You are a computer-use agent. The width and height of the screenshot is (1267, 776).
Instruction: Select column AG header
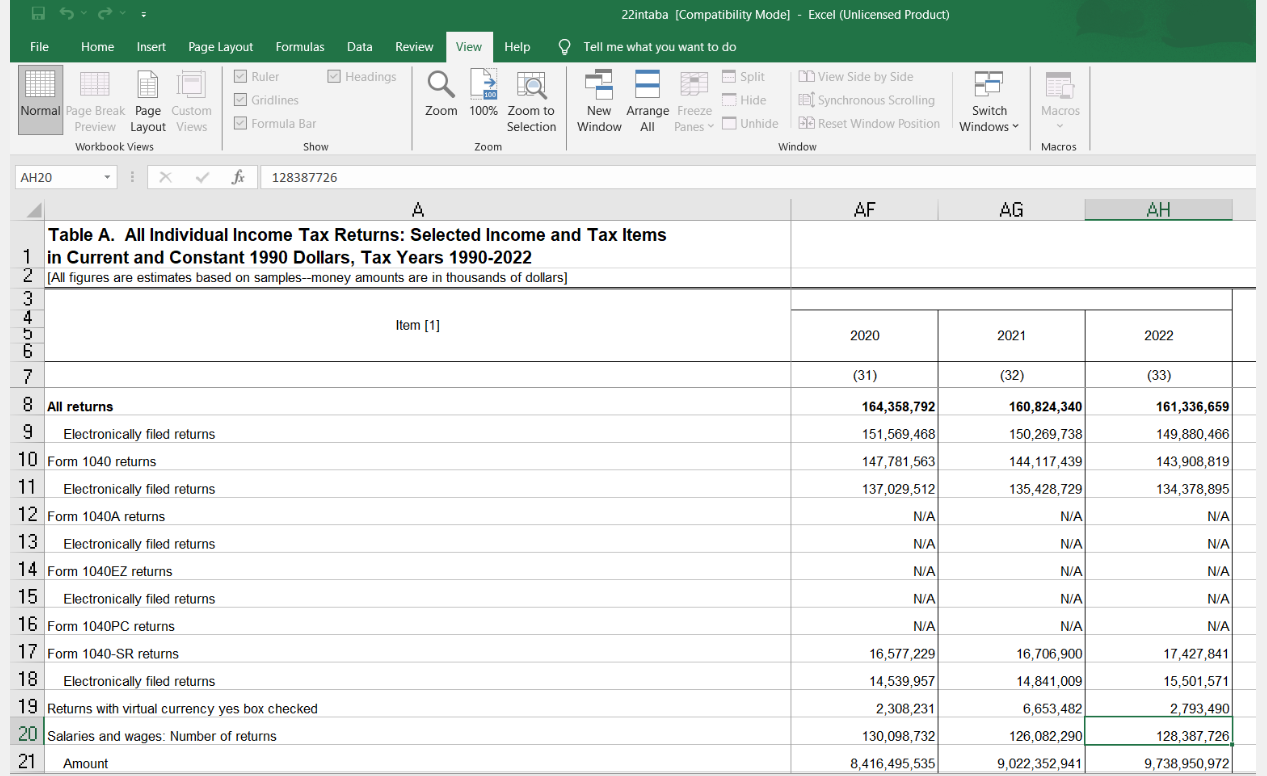pyautogui.click(x=1011, y=210)
